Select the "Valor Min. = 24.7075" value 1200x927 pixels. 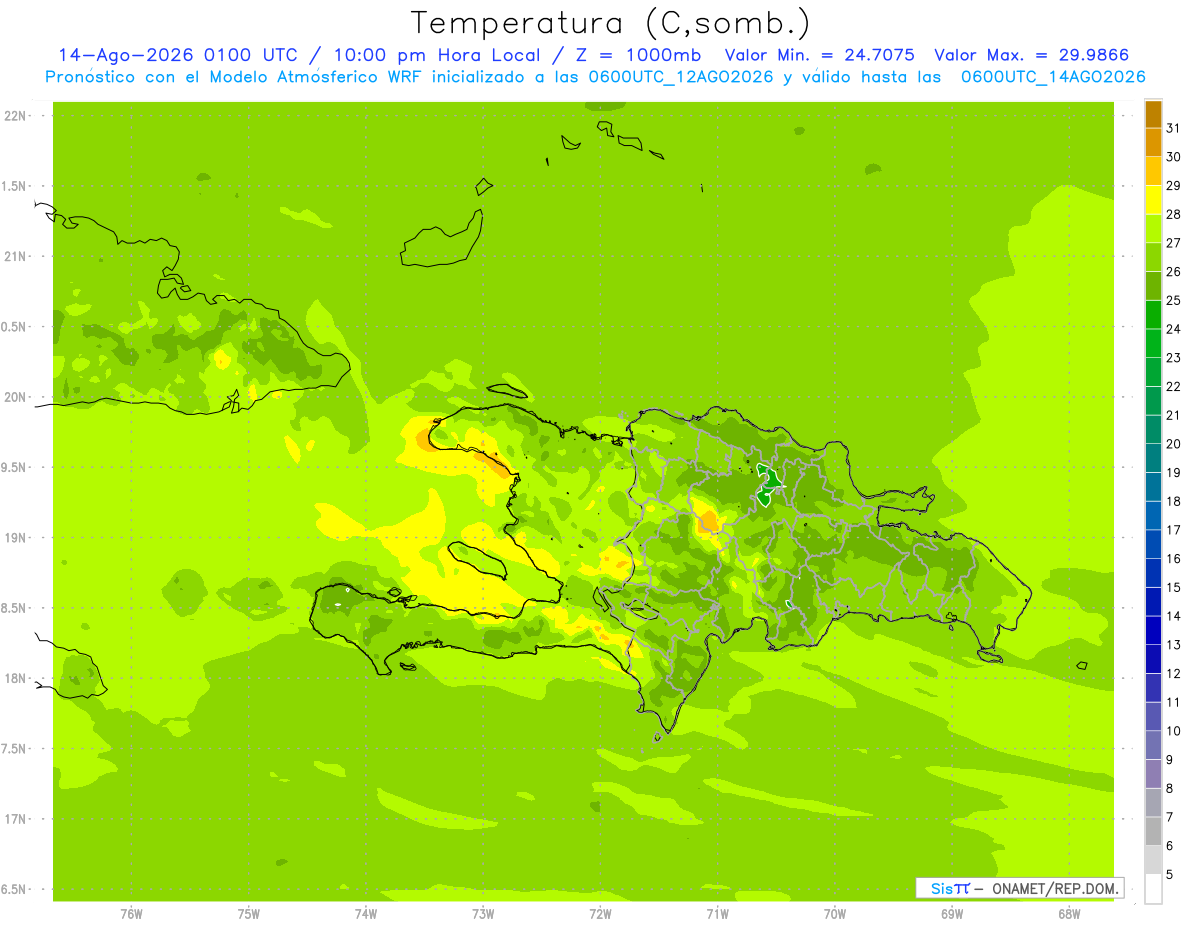[819, 55]
